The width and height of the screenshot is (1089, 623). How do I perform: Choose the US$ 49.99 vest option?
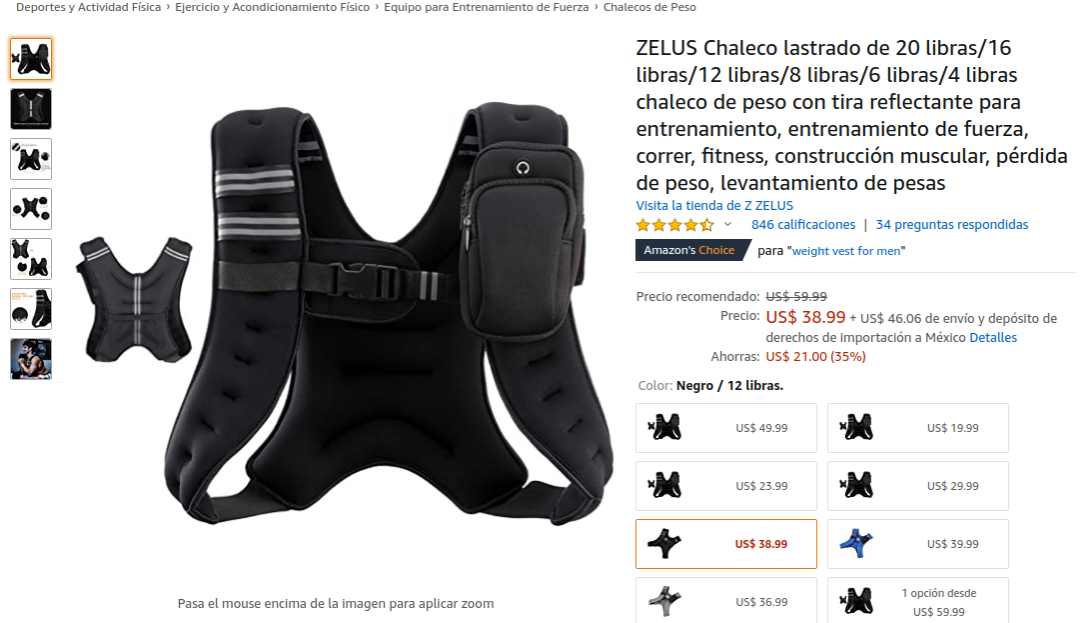(x=726, y=428)
